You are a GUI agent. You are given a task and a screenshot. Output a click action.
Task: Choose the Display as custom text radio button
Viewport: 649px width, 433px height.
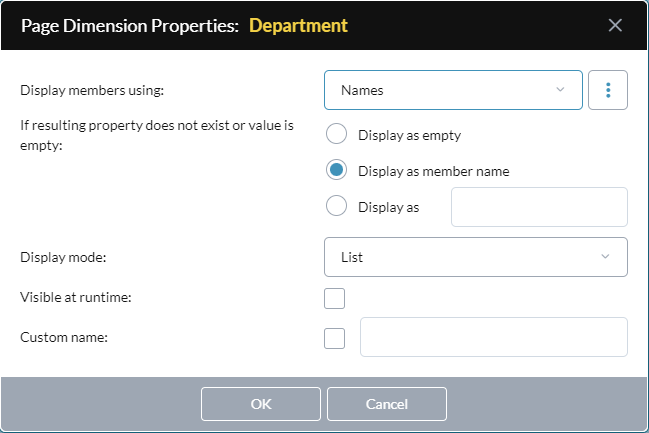336,206
